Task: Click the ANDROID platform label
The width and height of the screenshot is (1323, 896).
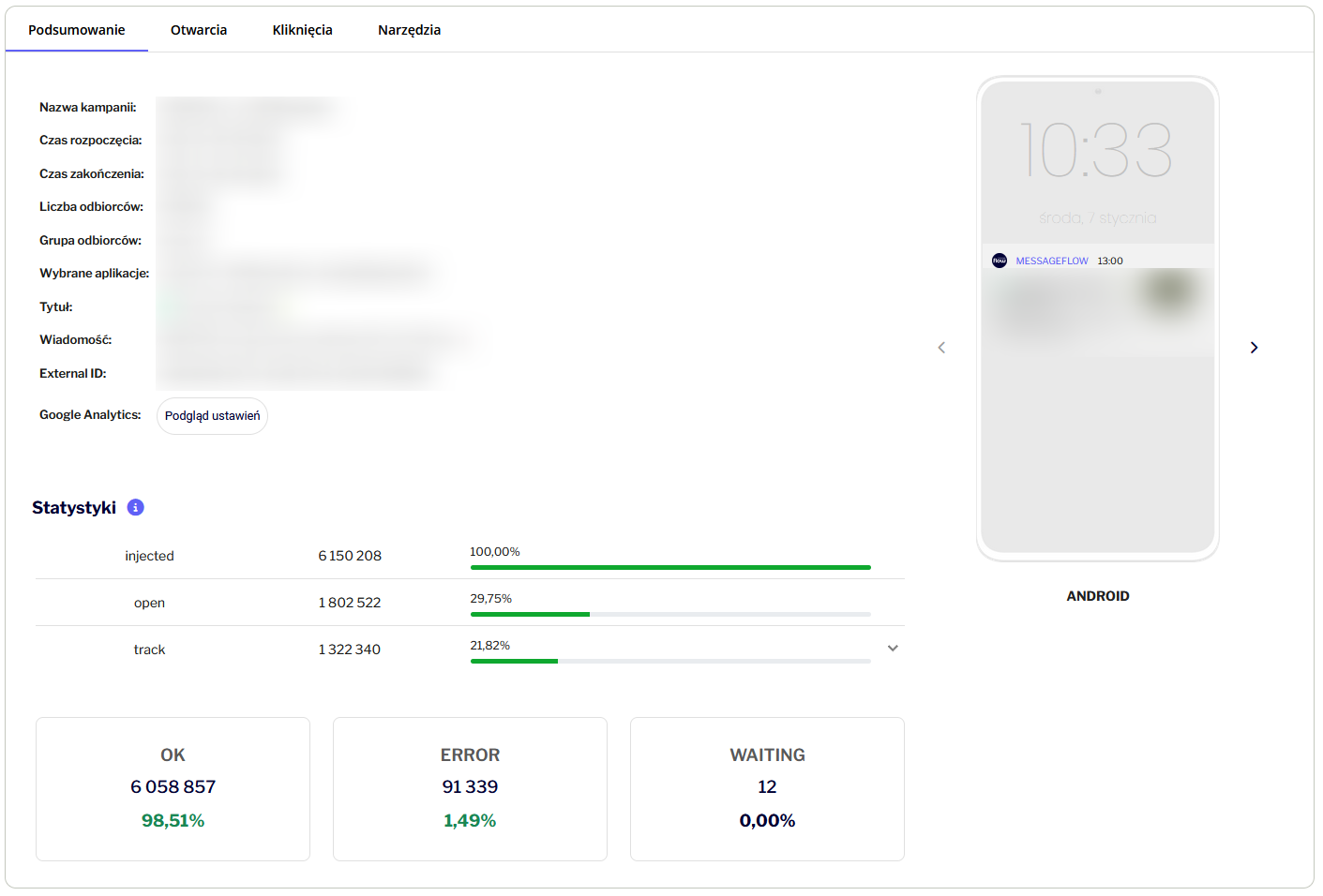Action: [1097, 596]
